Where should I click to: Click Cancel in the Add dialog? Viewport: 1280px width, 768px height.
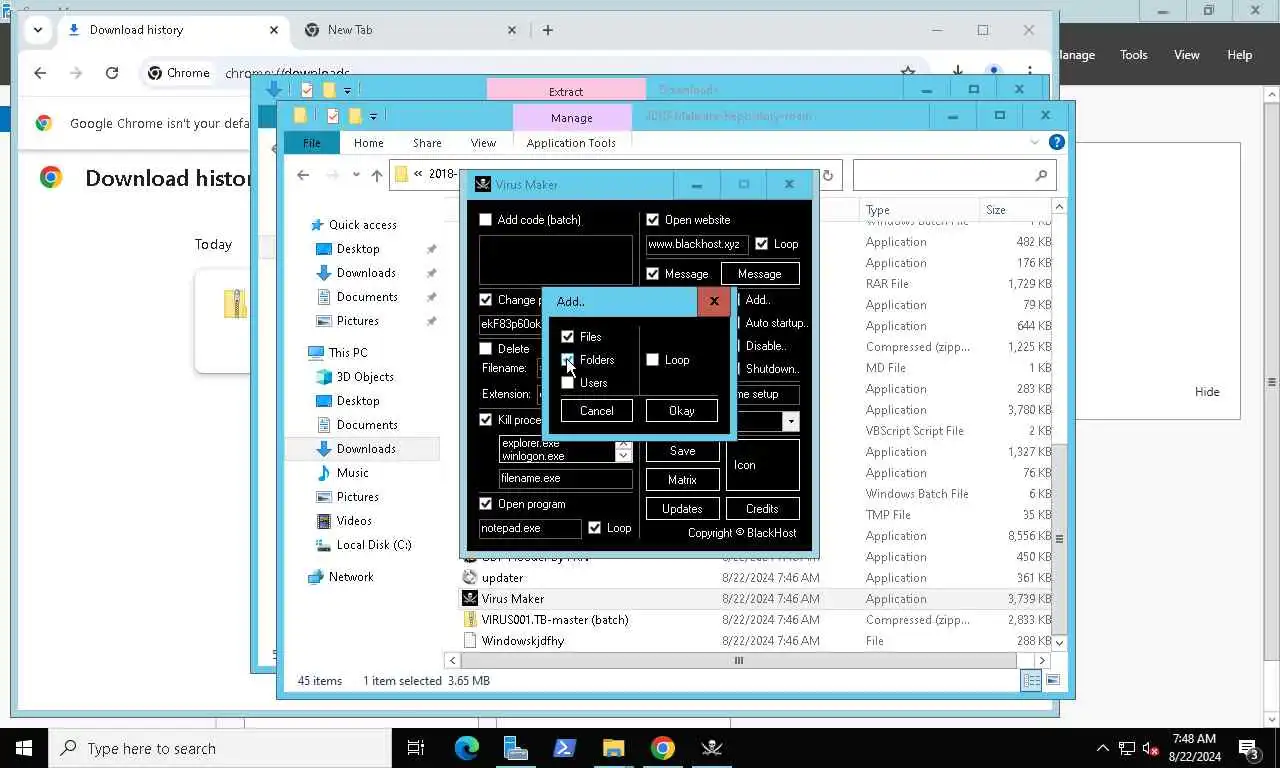597,410
